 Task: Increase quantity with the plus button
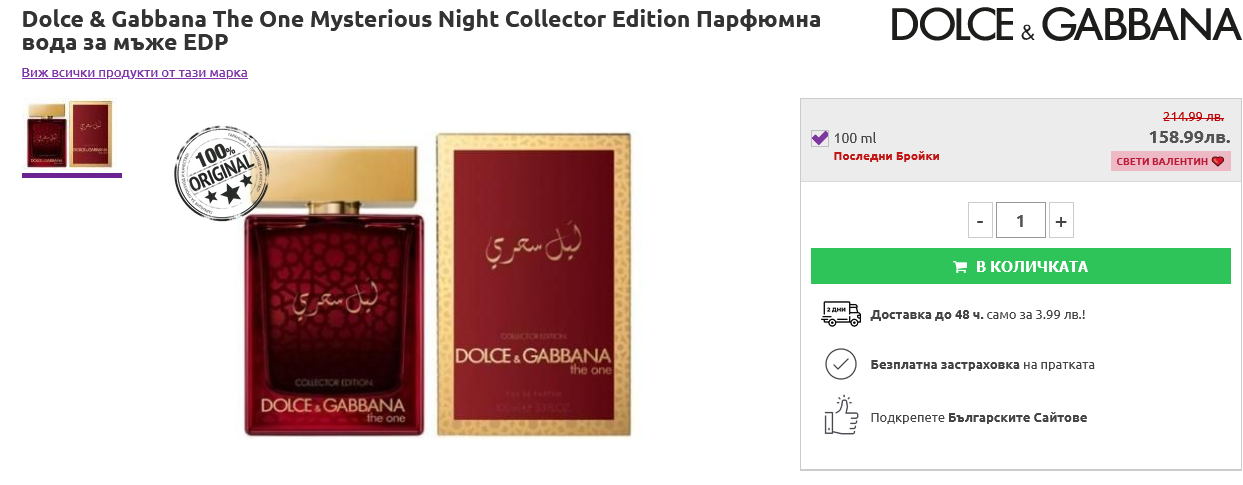pyautogui.click(x=1061, y=220)
